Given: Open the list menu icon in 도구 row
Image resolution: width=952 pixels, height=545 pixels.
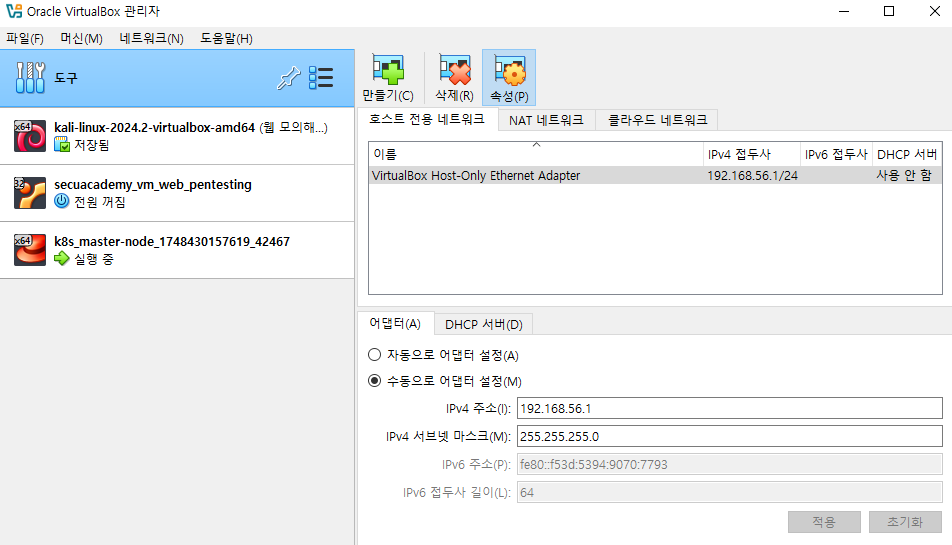Looking at the screenshot, I should pyautogui.click(x=321, y=78).
